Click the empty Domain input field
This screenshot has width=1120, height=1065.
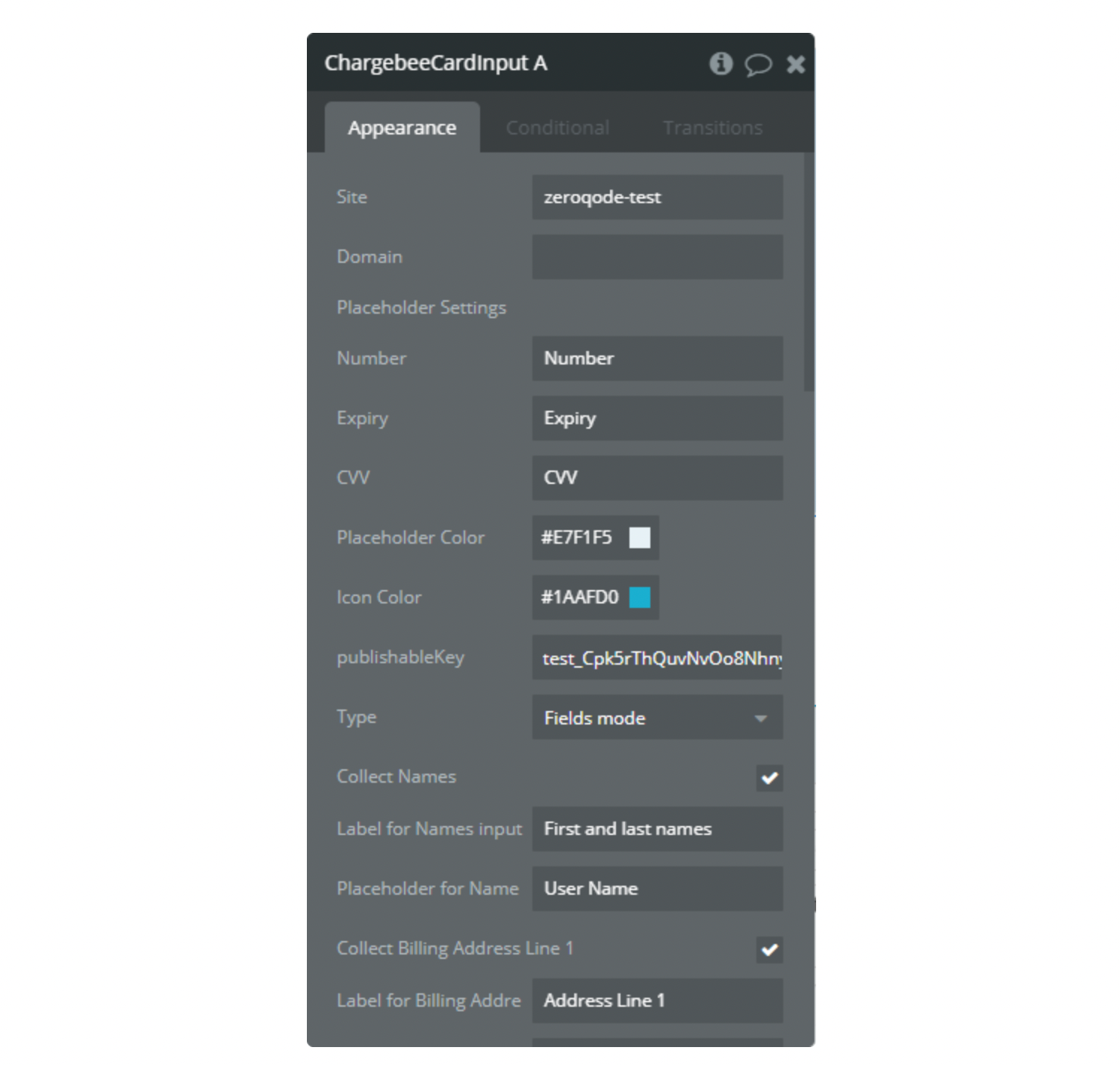(x=657, y=257)
